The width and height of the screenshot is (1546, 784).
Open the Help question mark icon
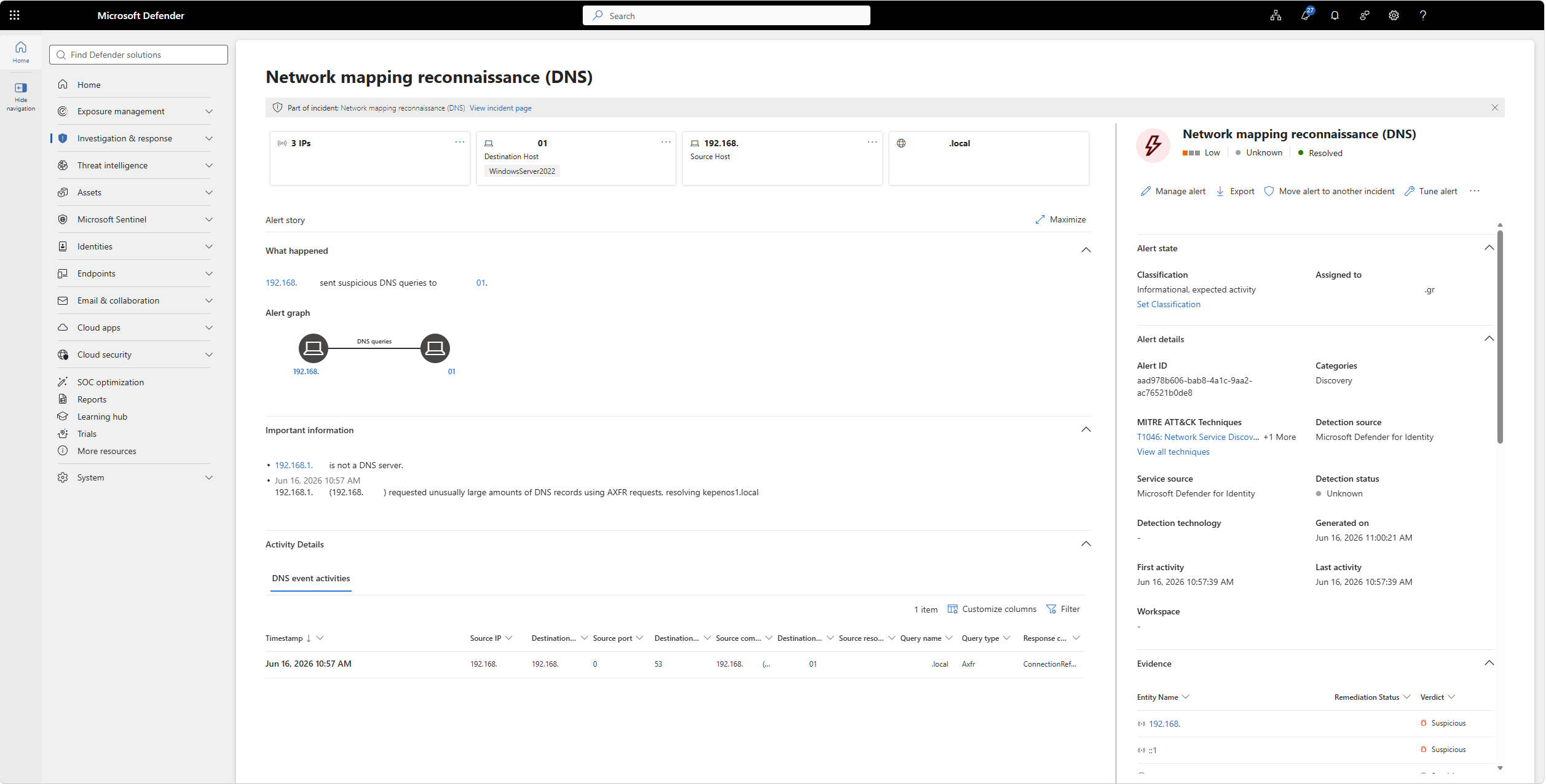[x=1423, y=15]
